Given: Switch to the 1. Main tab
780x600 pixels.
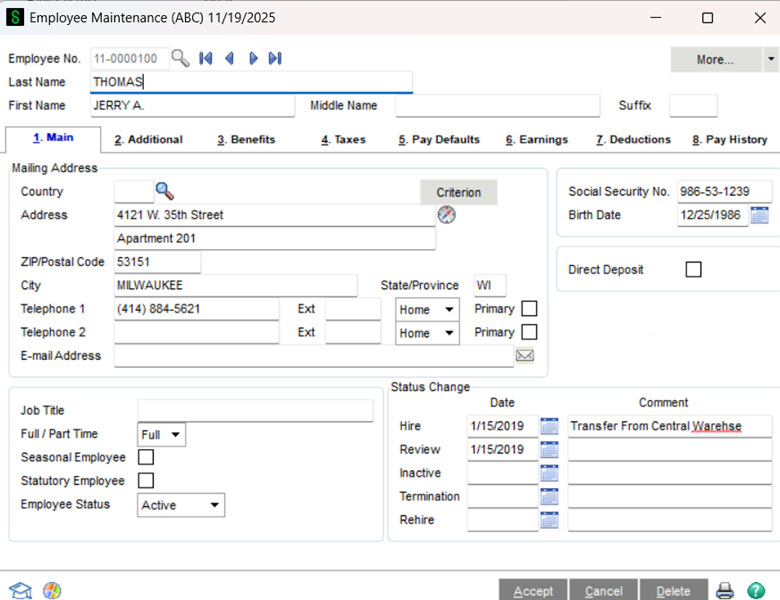Looking at the screenshot, I should pos(53,138).
